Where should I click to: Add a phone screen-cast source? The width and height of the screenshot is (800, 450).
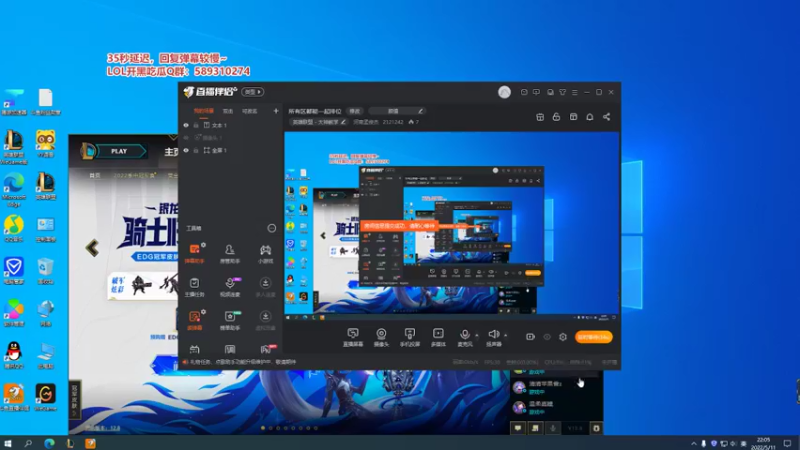click(x=410, y=337)
